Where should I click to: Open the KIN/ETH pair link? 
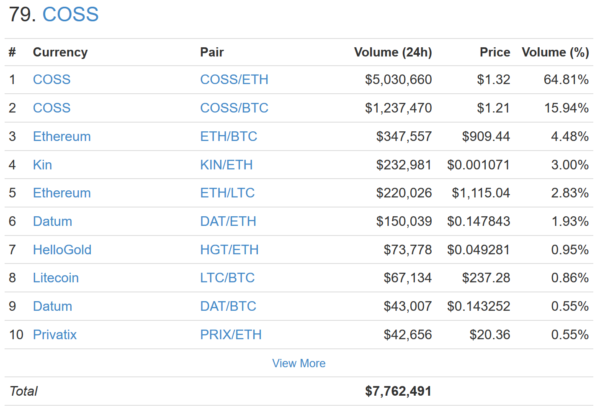(x=227, y=165)
